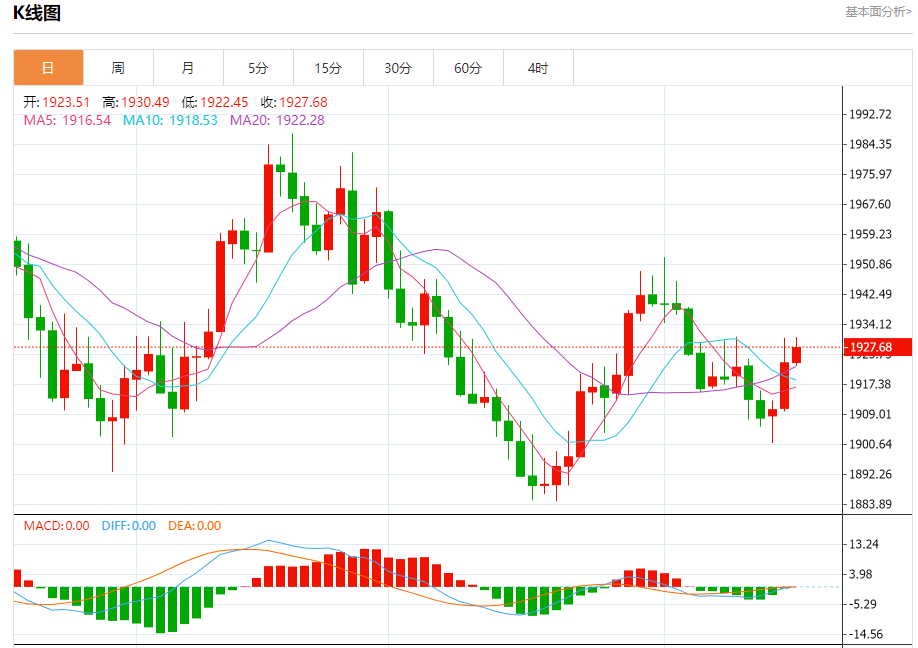Click the -5.29 MACD axis label
Image resolution: width=918 pixels, height=648 pixels.
click(863, 604)
